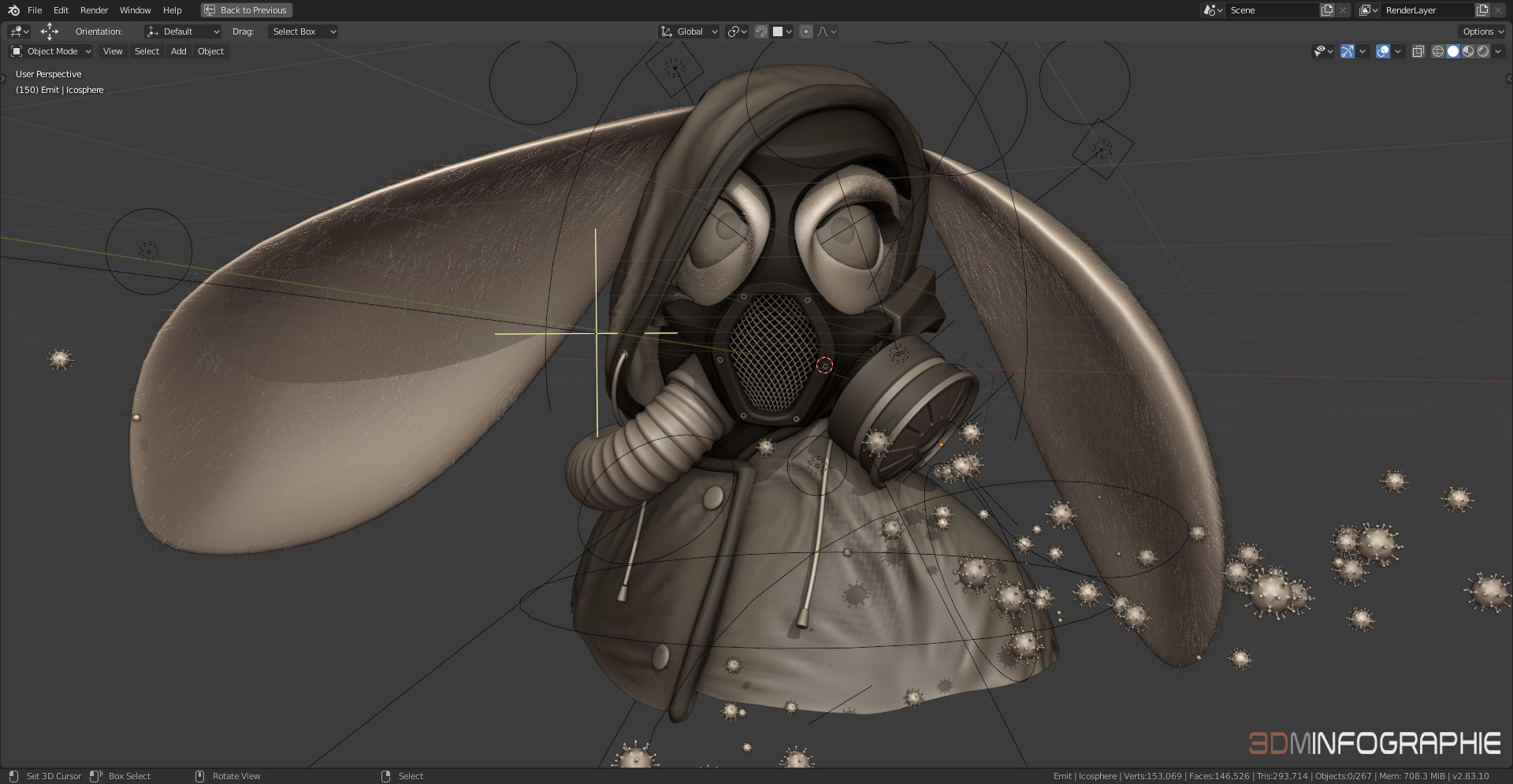
Task: Click the Back to Previous button
Action: click(x=247, y=10)
